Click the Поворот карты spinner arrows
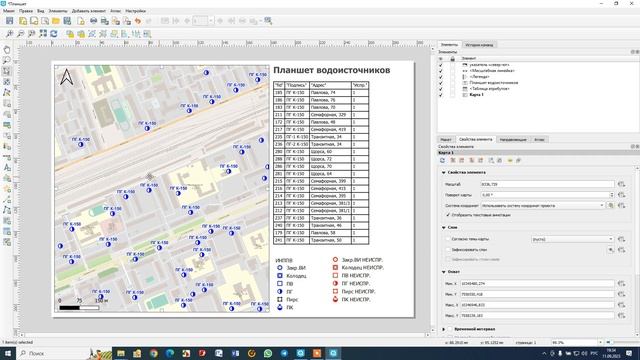 coord(611,195)
